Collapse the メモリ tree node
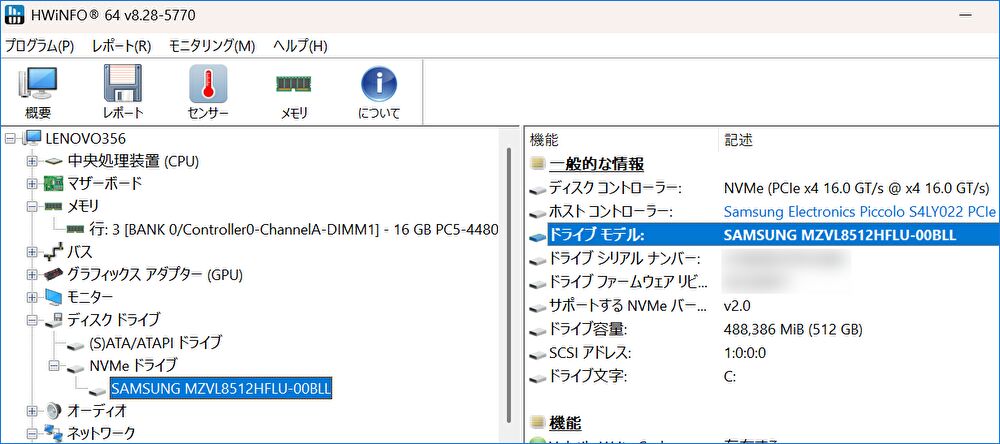 click(32, 207)
